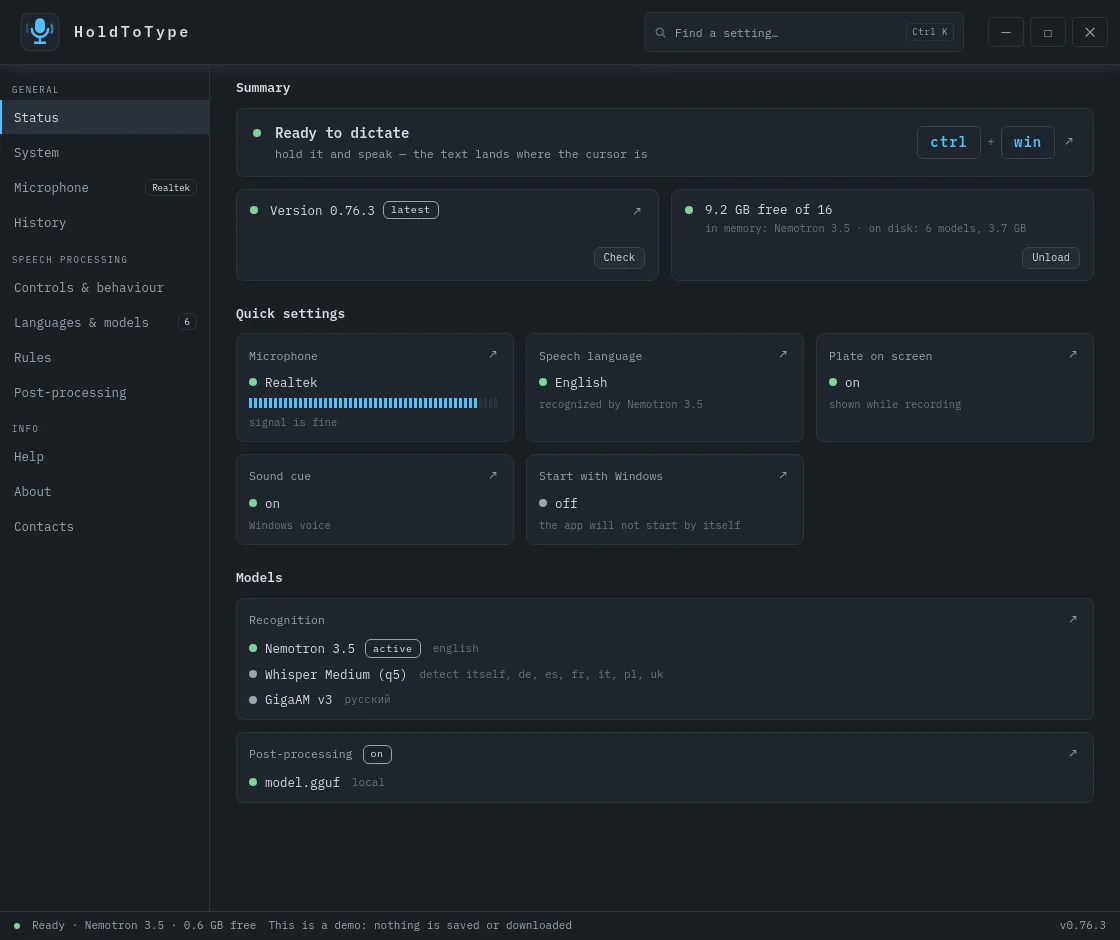Open the System page

click(104, 152)
